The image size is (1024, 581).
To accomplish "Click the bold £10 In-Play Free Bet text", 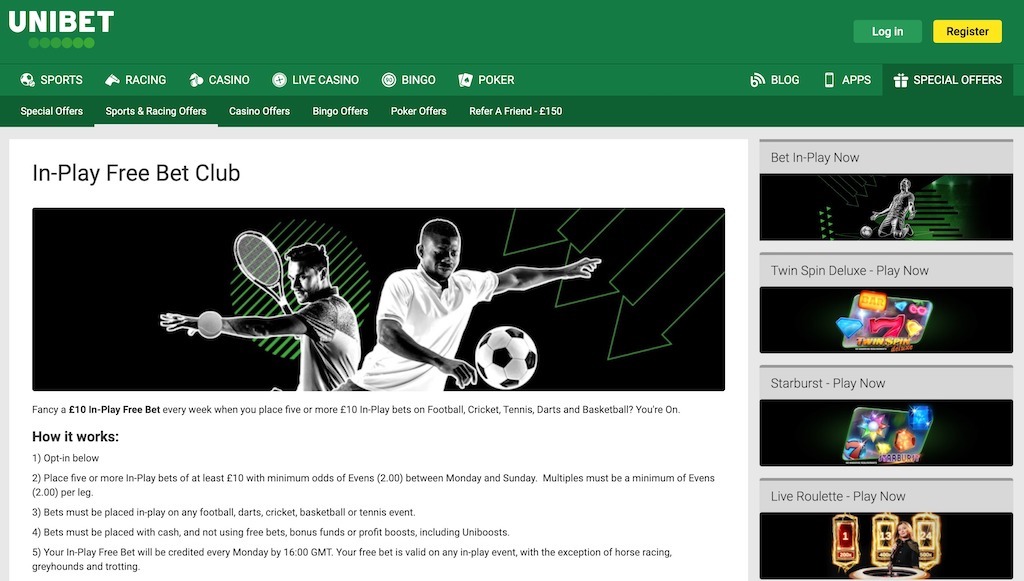I will 114,409.
